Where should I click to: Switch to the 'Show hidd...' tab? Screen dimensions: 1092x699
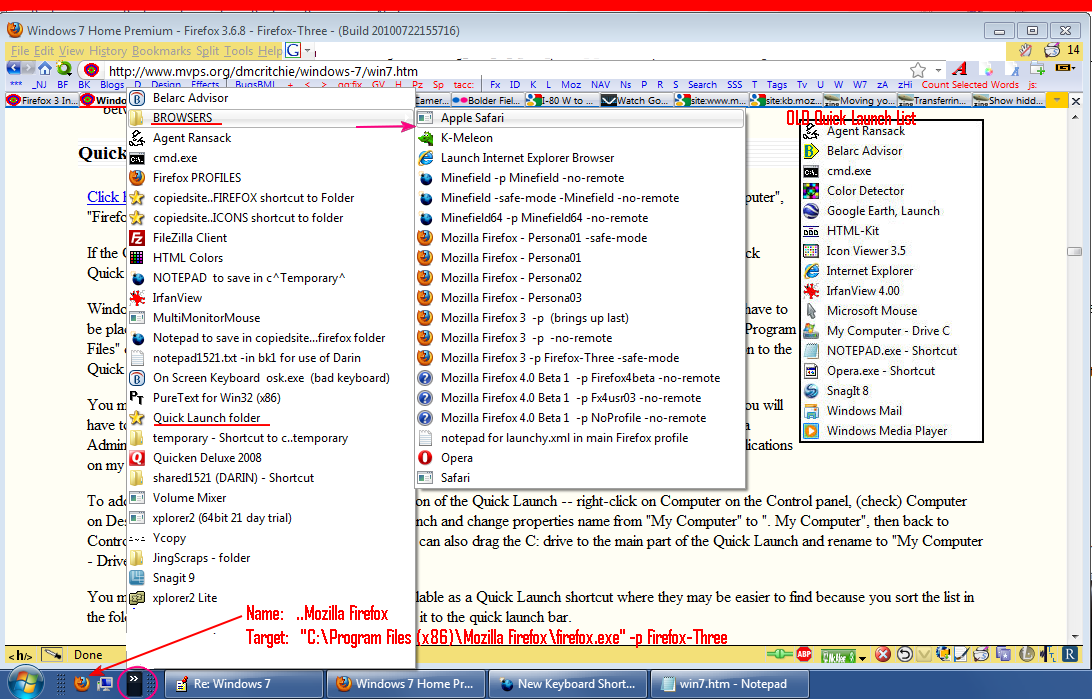point(1009,101)
